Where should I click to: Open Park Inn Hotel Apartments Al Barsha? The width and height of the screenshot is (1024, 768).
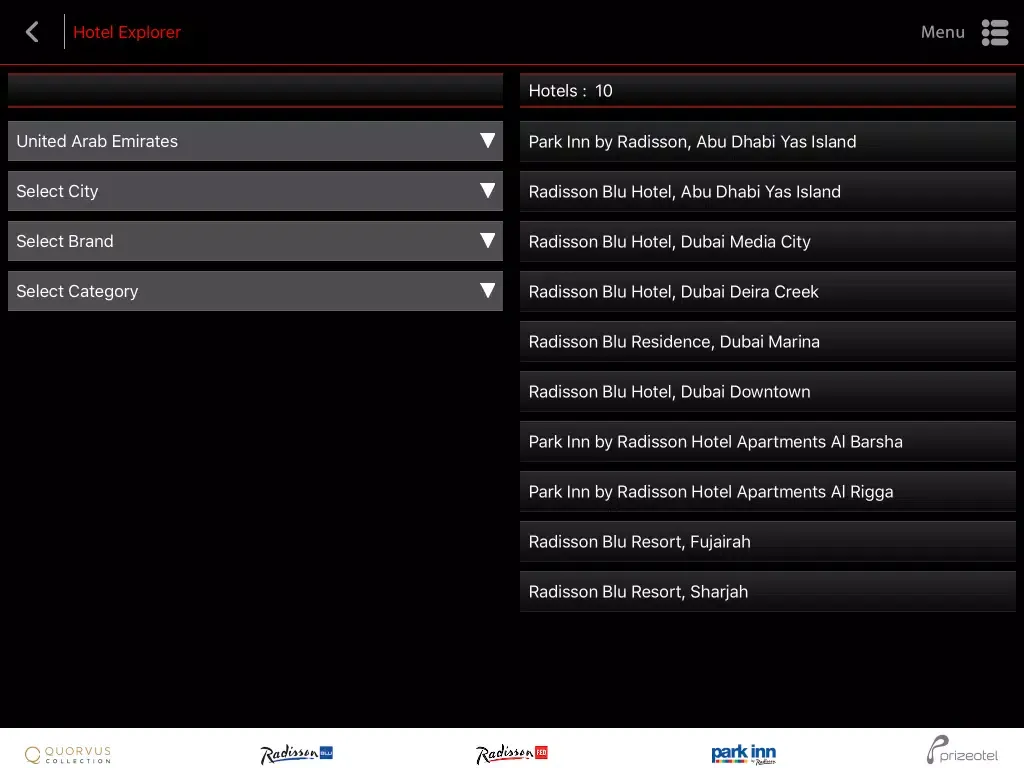[x=767, y=441]
